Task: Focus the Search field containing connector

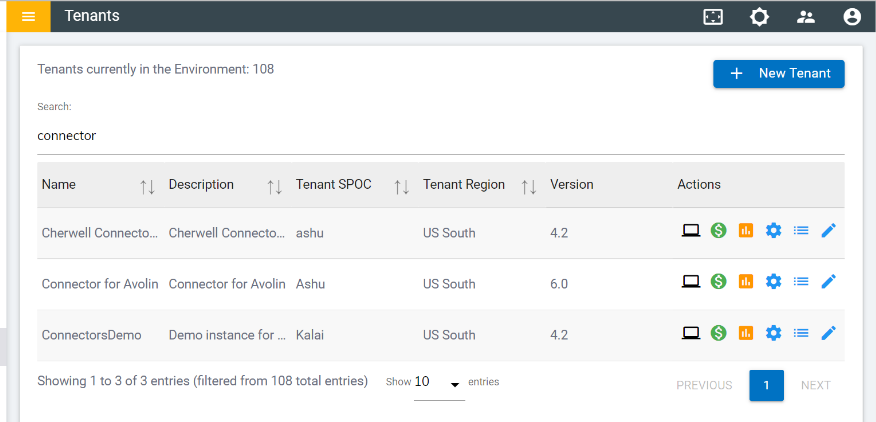Action: tap(440, 135)
